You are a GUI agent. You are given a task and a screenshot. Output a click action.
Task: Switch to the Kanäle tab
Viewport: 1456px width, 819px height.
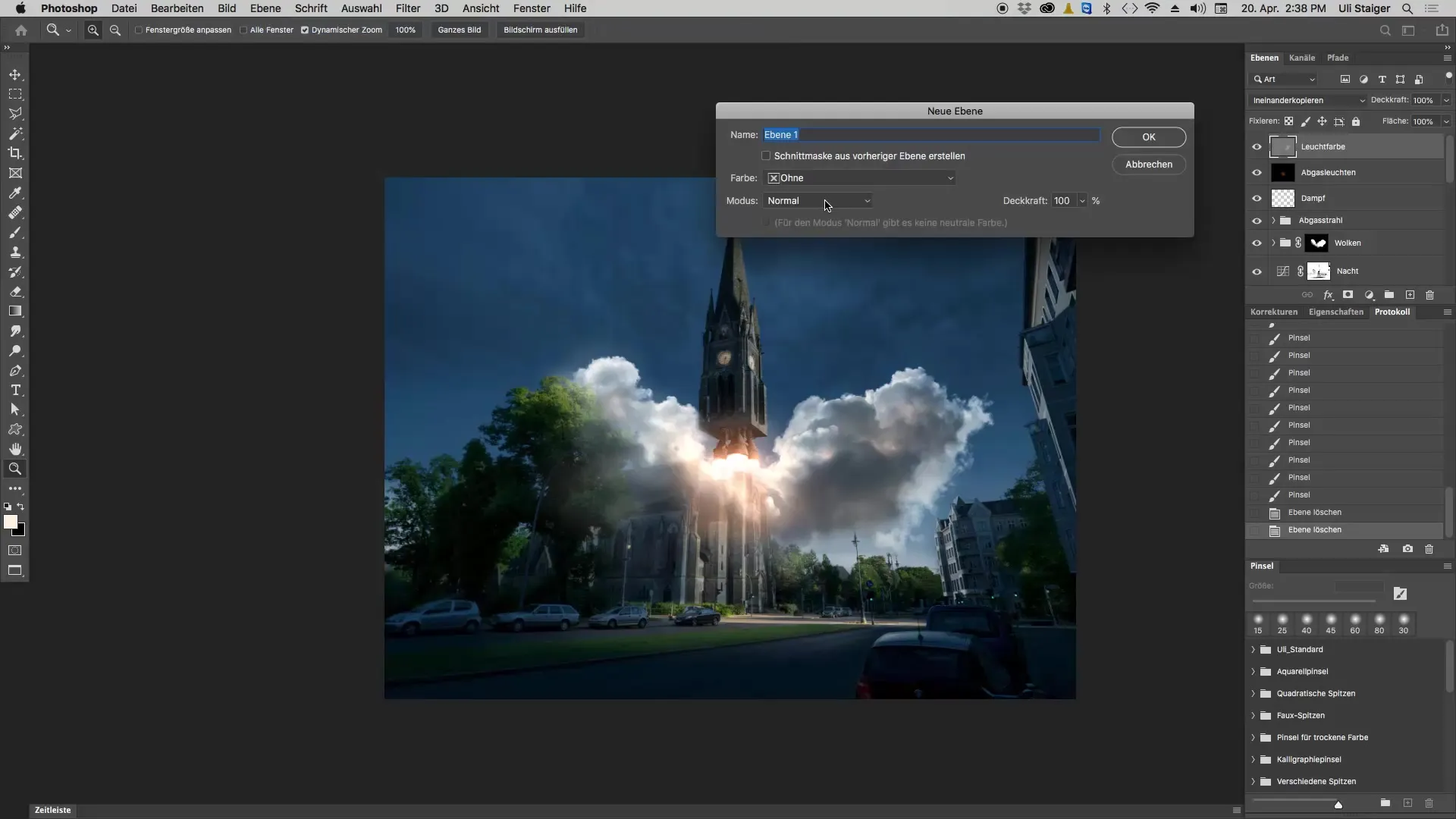pyautogui.click(x=1302, y=58)
